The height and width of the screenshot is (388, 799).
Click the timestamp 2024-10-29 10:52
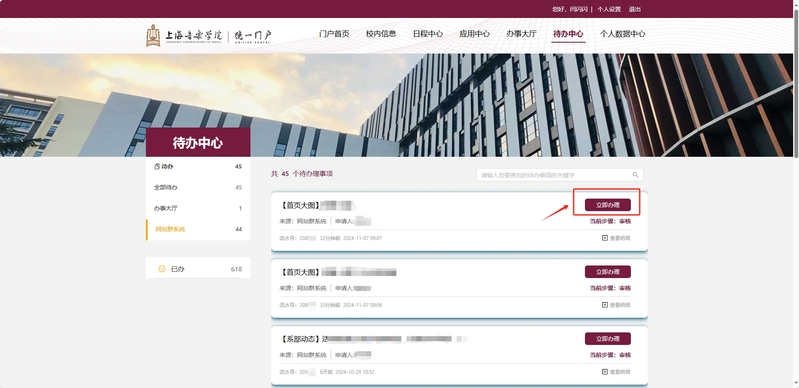[x=355, y=372]
